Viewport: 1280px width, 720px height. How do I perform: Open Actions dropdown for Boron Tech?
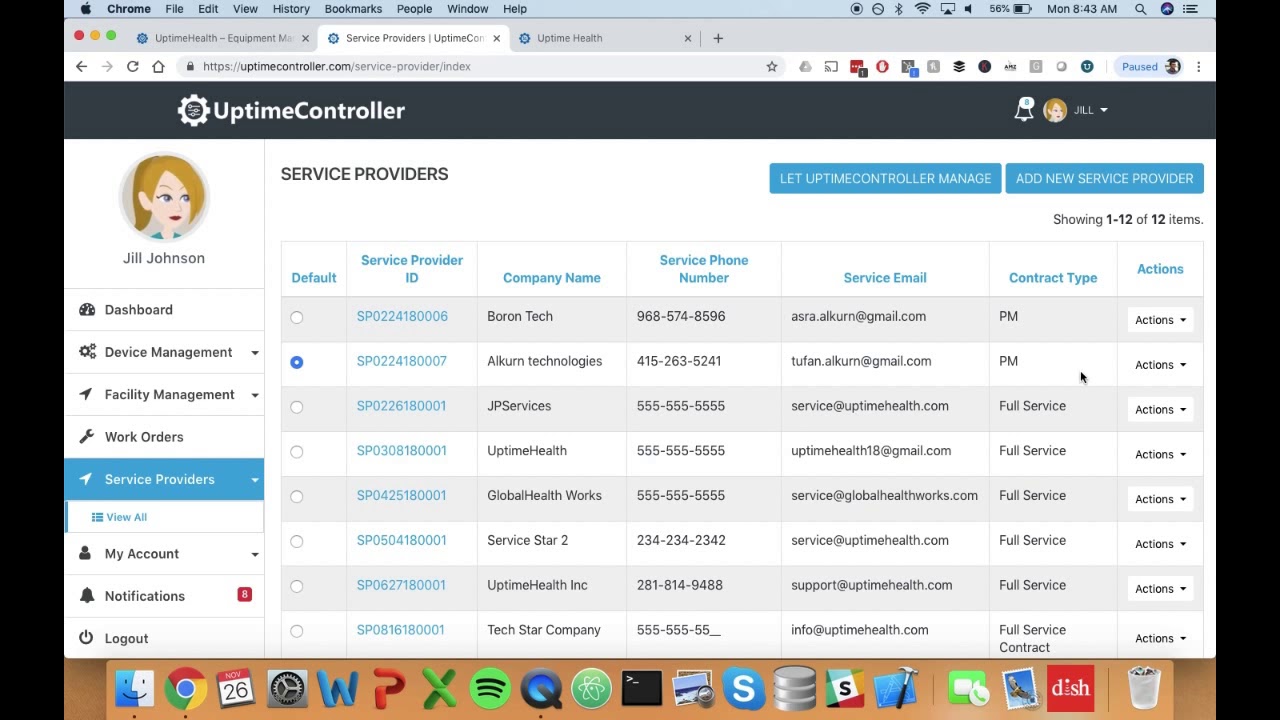pos(1160,320)
